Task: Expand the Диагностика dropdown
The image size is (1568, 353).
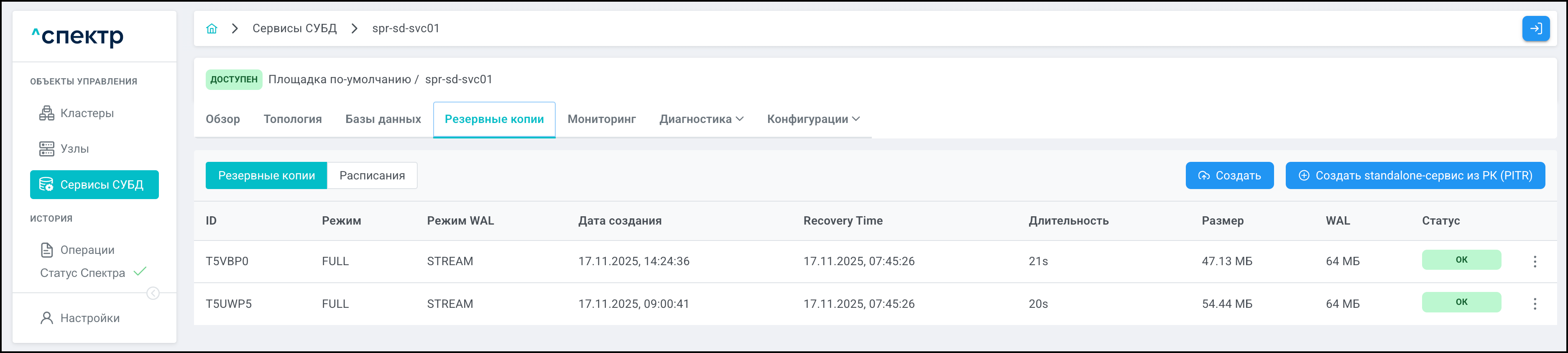Action: tap(701, 119)
